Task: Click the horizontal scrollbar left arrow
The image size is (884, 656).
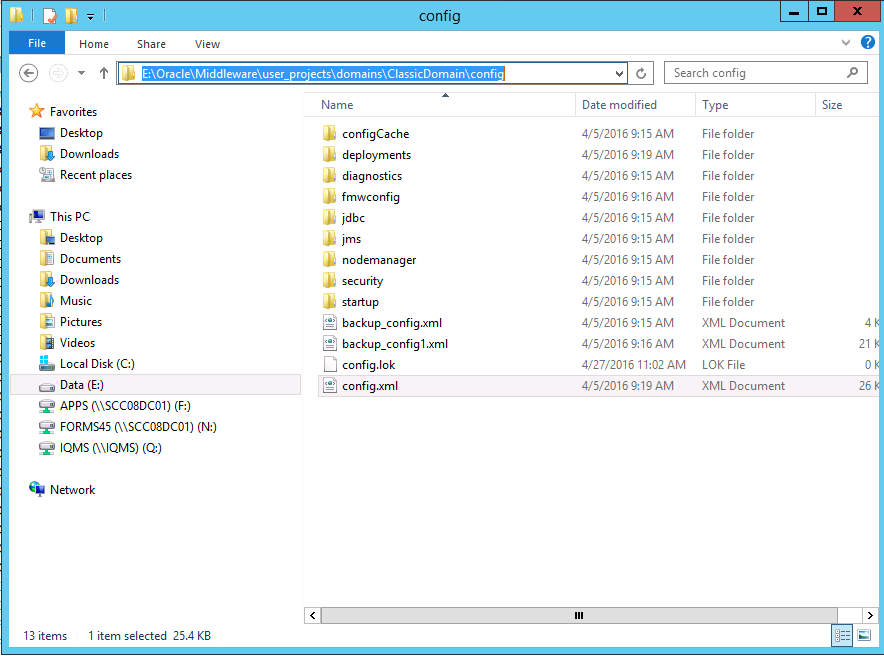Action: click(313, 615)
